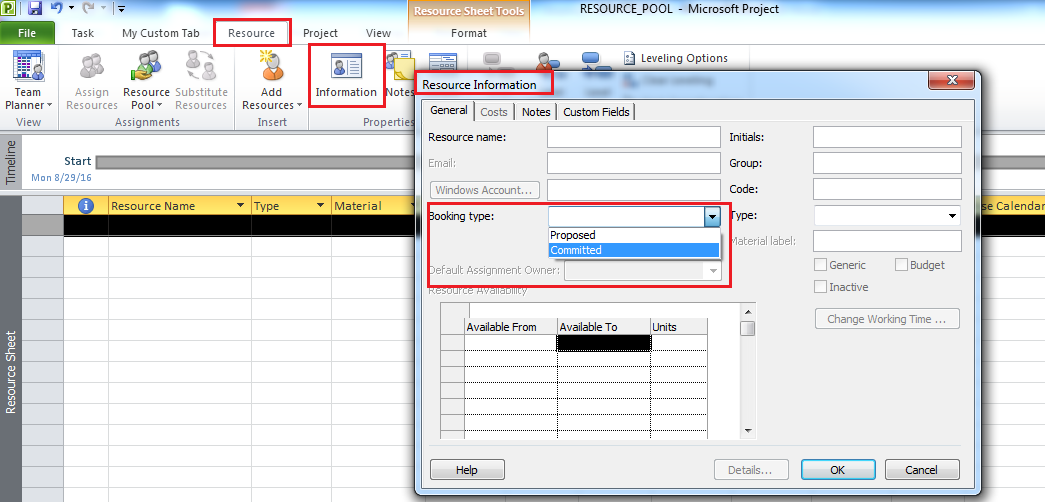
Task: Choose Committed from Booking type list
Action: (x=634, y=250)
